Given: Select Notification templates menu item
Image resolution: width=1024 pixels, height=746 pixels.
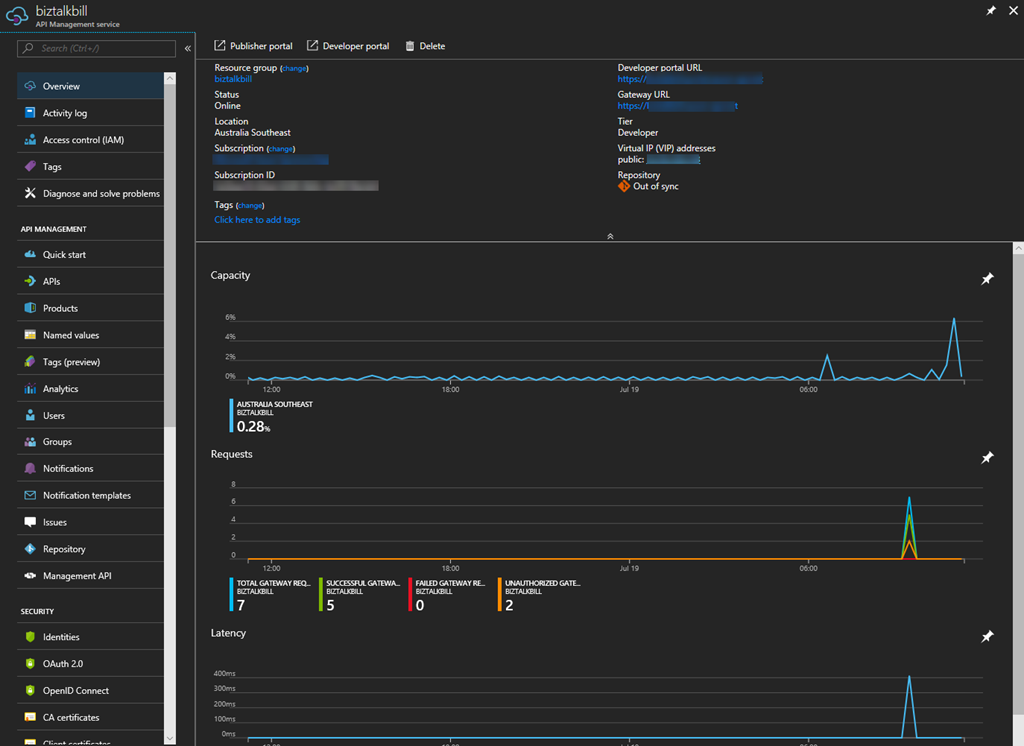Looking at the screenshot, I should coord(90,496).
